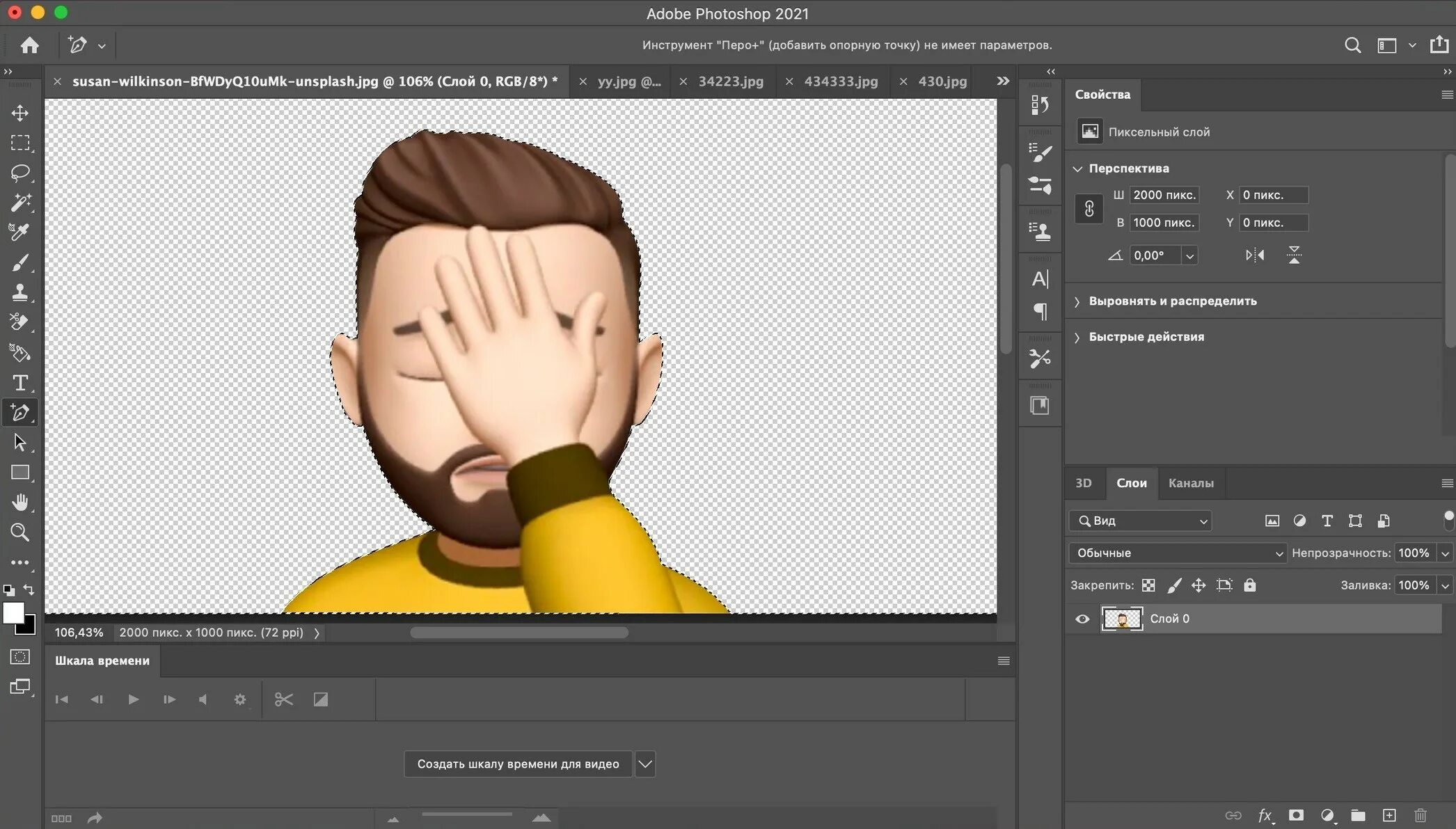This screenshot has height=829, width=1456.
Task: Toggle lock all for the layer
Action: [1250, 585]
